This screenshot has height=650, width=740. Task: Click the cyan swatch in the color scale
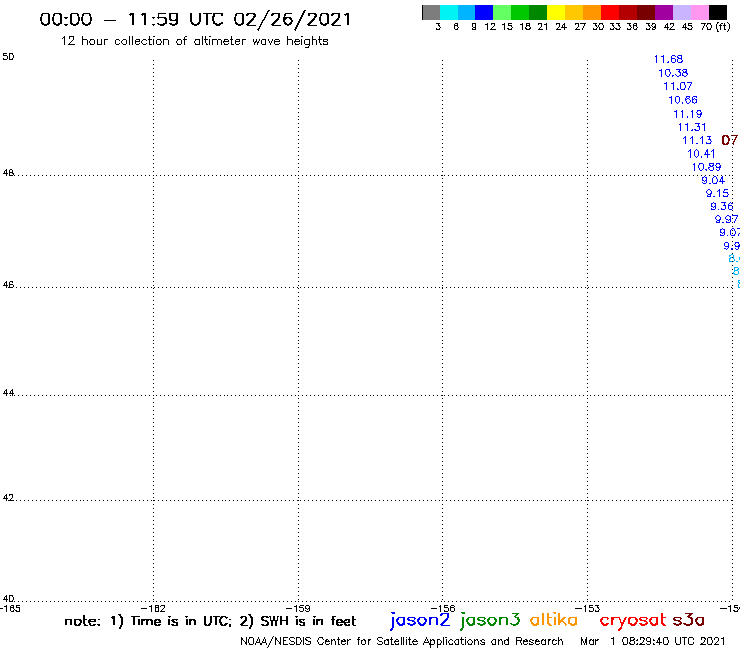pyautogui.click(x=449, y=12)
